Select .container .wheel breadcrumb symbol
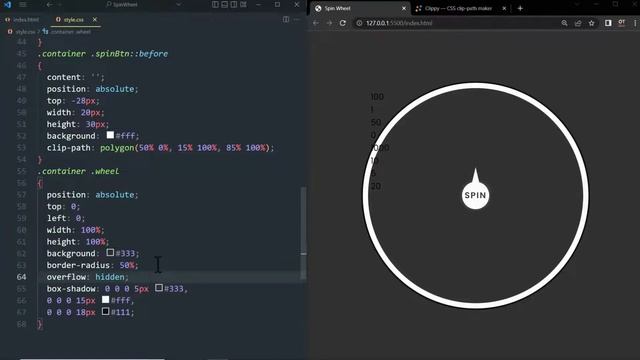640x360 pixels. [67, 31]
